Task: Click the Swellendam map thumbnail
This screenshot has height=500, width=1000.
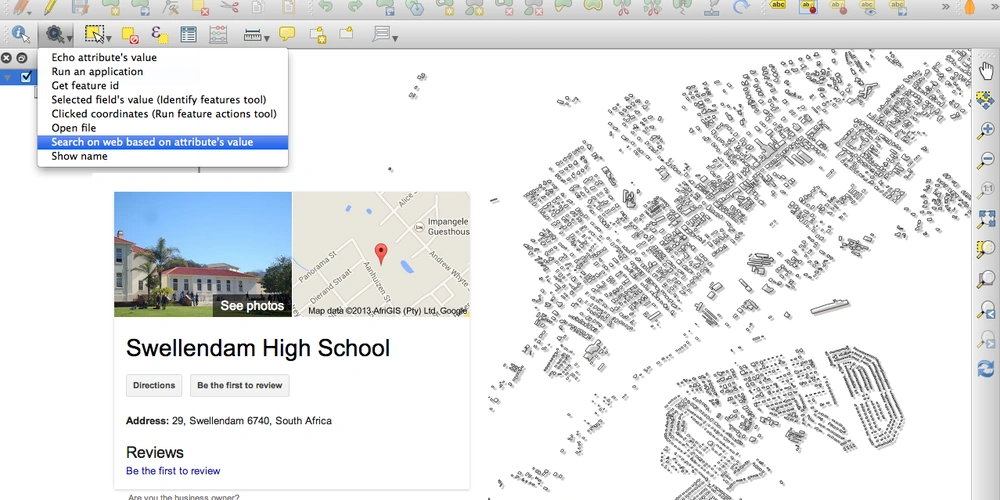Action: pyautogui.click(x=381, y=254)
